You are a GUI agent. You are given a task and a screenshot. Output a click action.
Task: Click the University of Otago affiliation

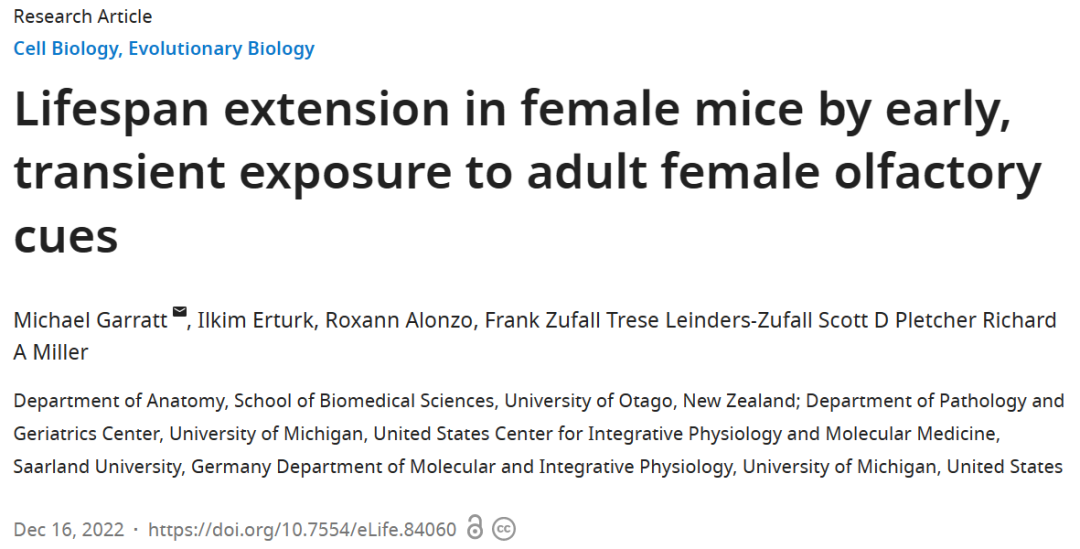point(591,401)
